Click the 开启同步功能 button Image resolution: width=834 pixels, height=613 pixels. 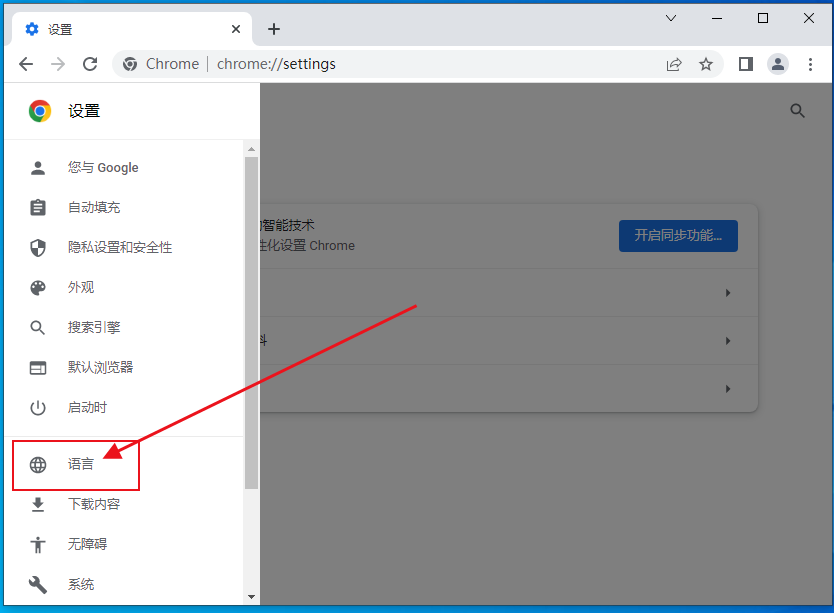click(x=678, y=236)
